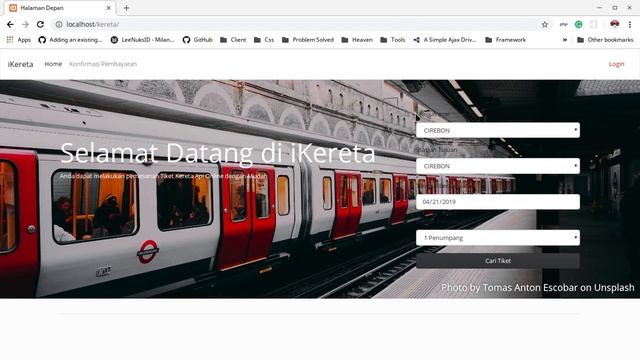The height and width of the screenshot is (360, 640).
Task: Click the browser back arrow
Action: (x=10, y=24)
